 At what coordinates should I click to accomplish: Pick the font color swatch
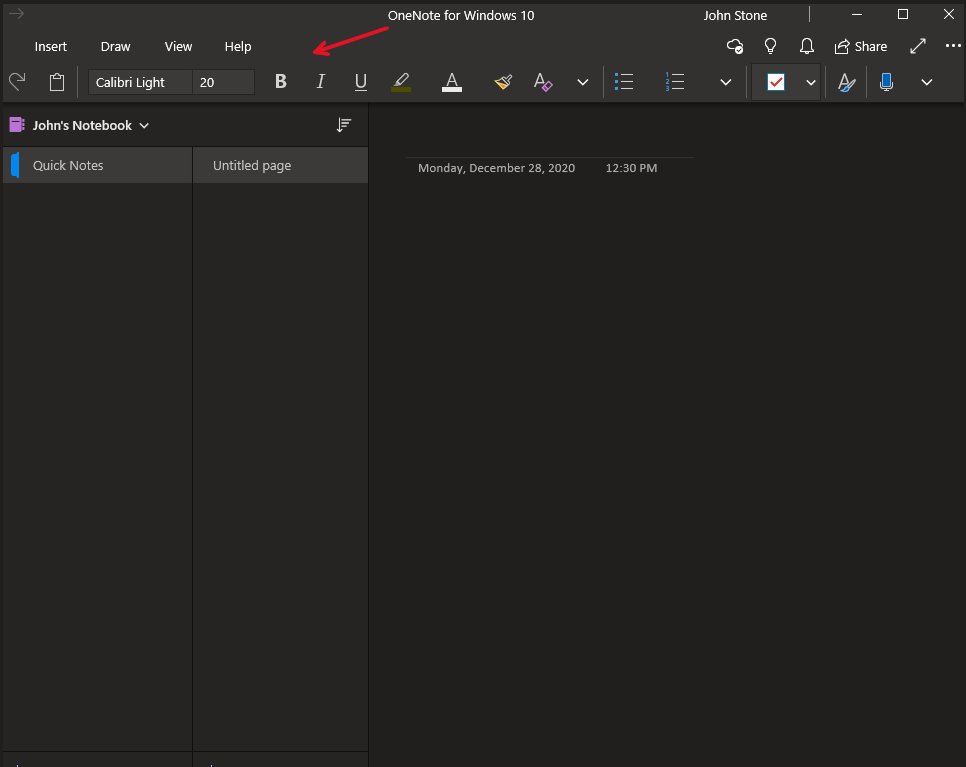pos(452,82)
